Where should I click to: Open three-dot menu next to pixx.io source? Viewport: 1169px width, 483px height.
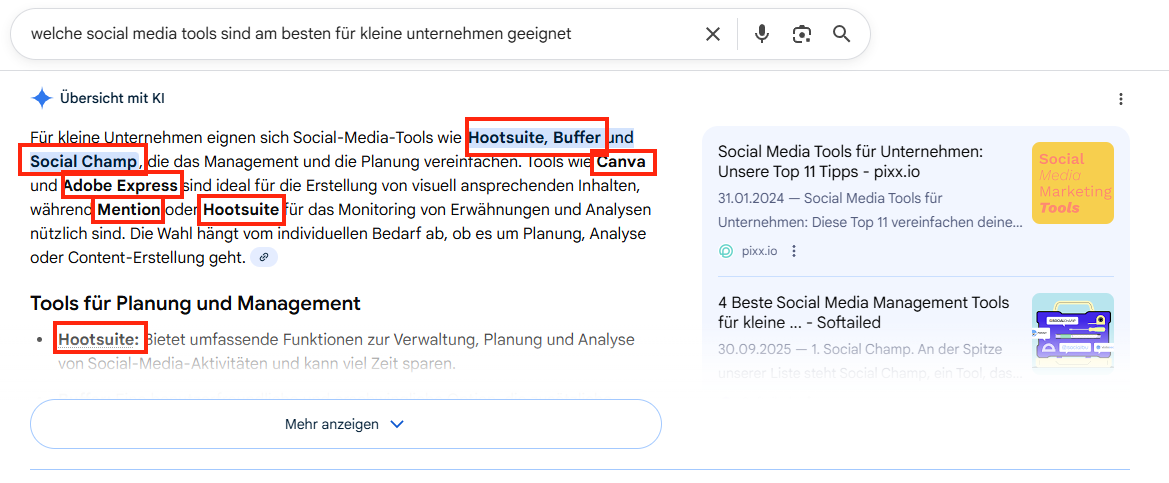[794, 251]
